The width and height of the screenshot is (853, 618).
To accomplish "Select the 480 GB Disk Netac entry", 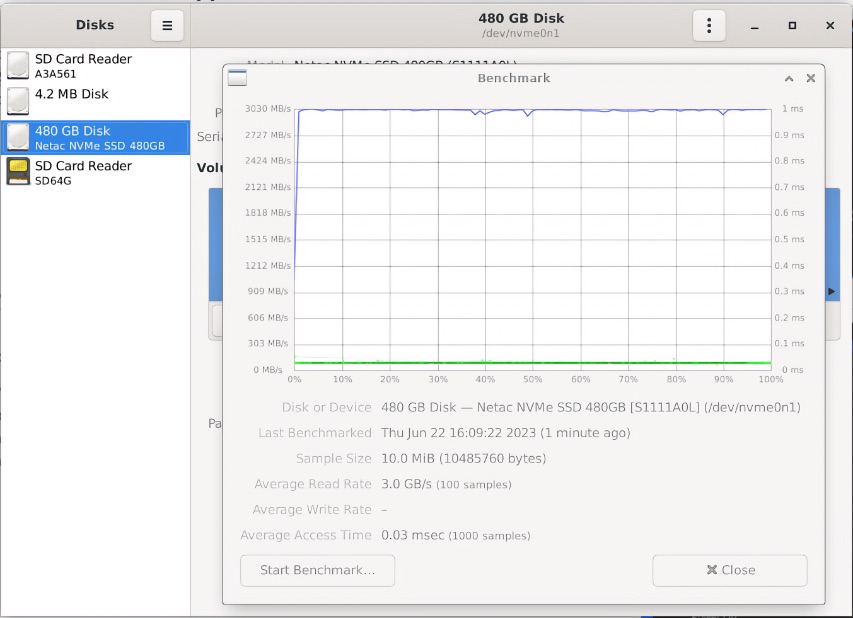I will tap(95, 138).
